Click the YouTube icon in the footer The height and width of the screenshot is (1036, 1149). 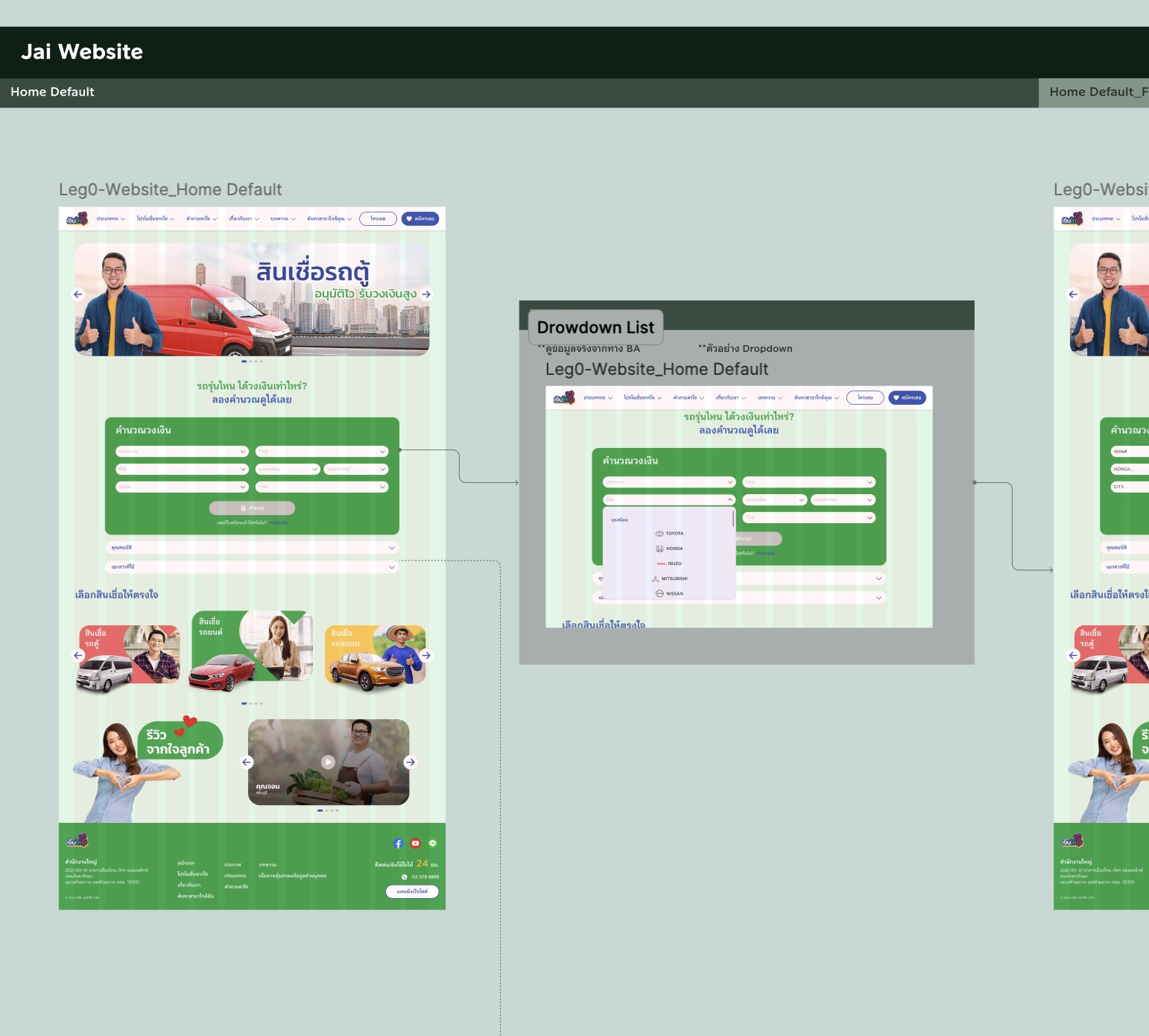pyautogui.click(x=415, y=844)
